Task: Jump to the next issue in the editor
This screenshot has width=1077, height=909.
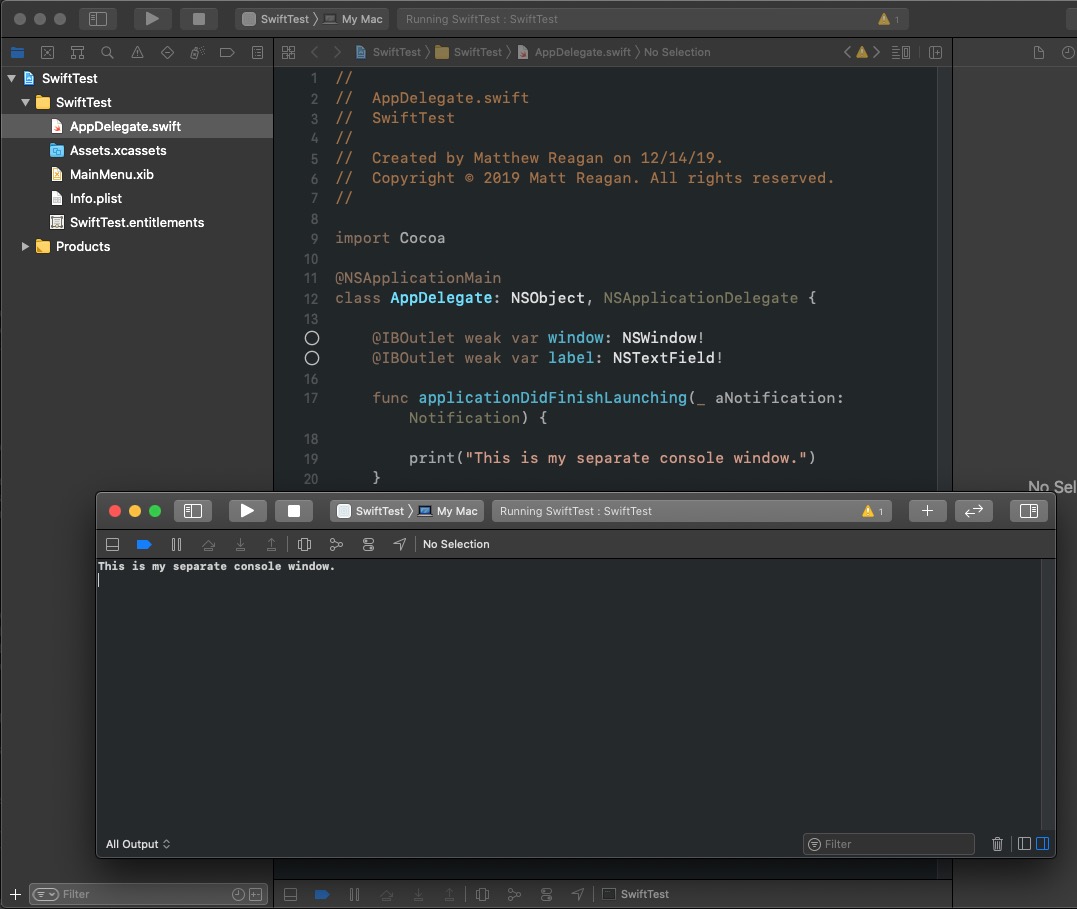Action: (876, 52)
